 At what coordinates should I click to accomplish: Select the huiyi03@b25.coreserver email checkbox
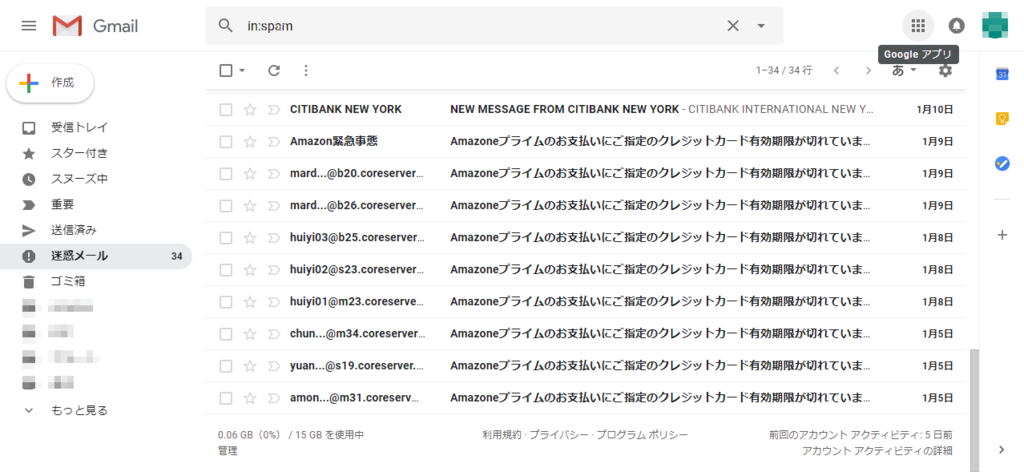pyautogui.click(x=226, y=238)
